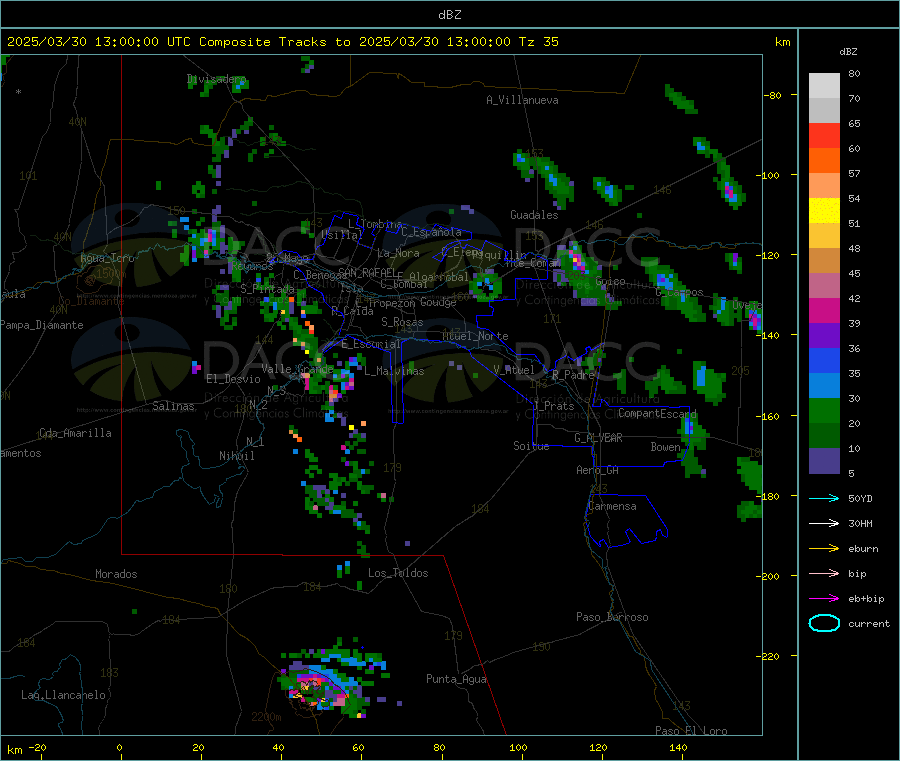Click the El_Desvio location label

(233, 379)
